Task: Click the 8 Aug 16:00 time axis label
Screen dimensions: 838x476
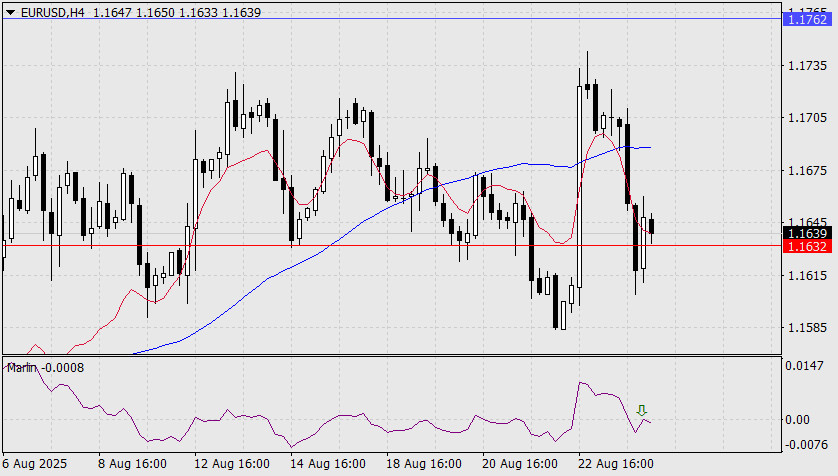Action: coord(132,464)
